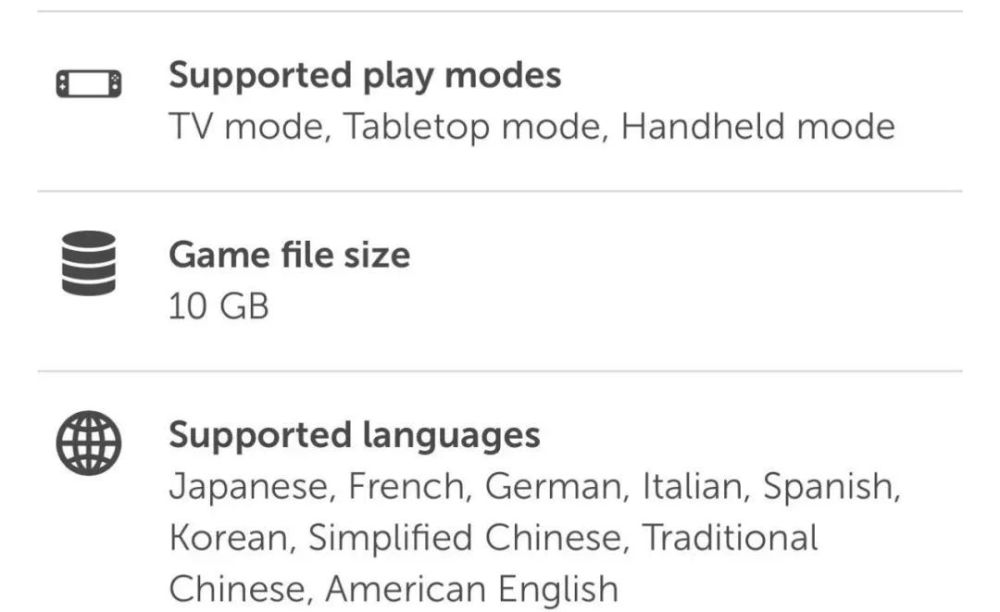Click 'TV mode' in play modes
The height and width of the screenshot is (612, 1000).
tap(246, 127)
